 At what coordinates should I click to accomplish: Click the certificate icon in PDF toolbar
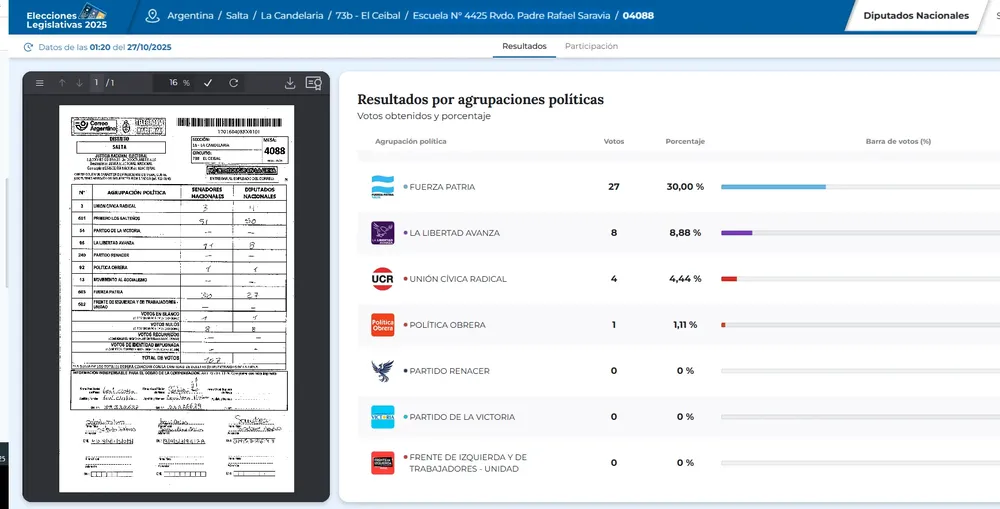313,83
